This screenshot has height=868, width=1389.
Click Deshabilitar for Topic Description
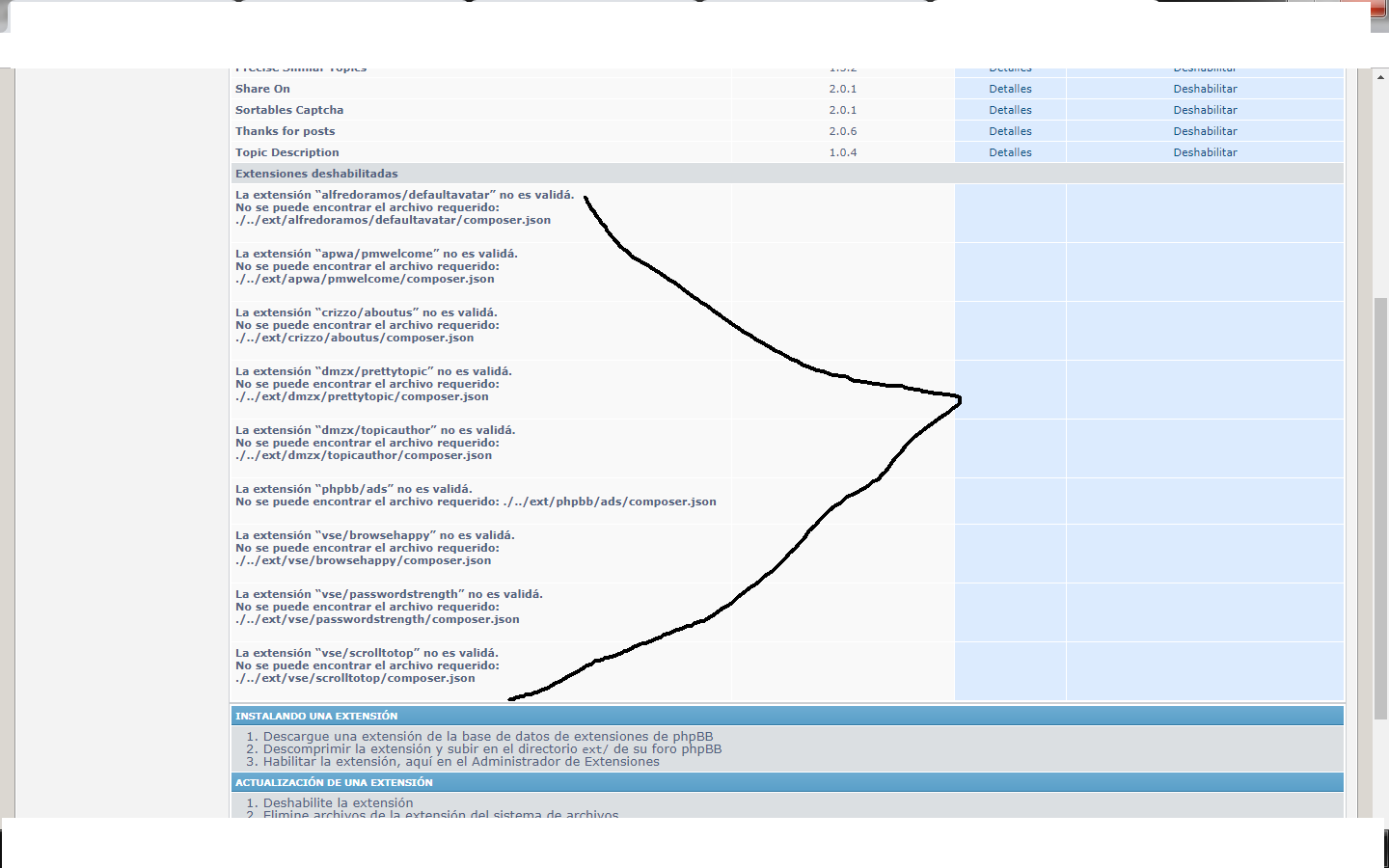tap(1205, 152)
